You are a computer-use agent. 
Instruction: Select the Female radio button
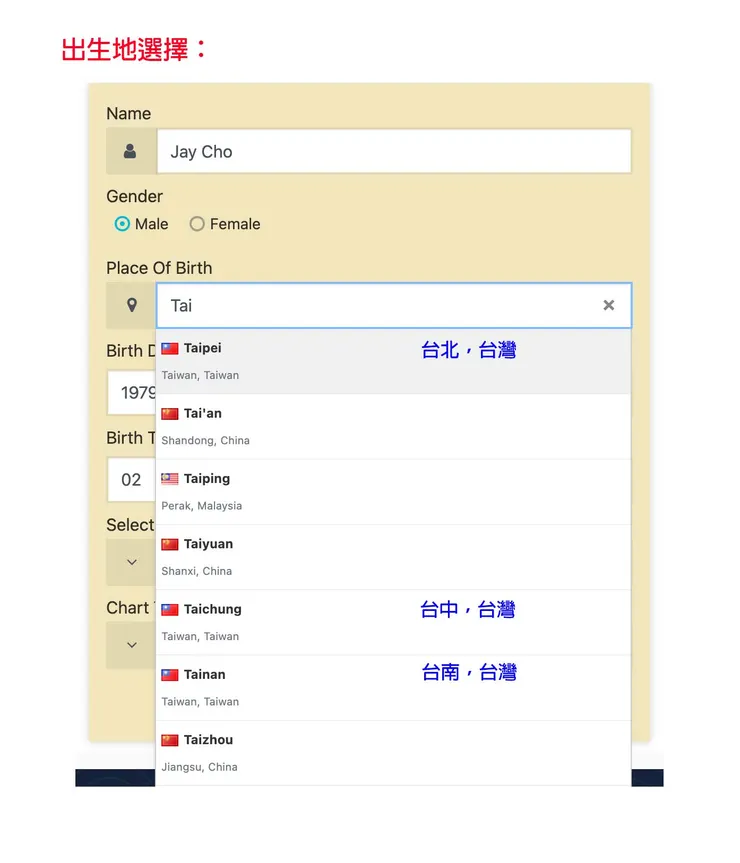197,224
